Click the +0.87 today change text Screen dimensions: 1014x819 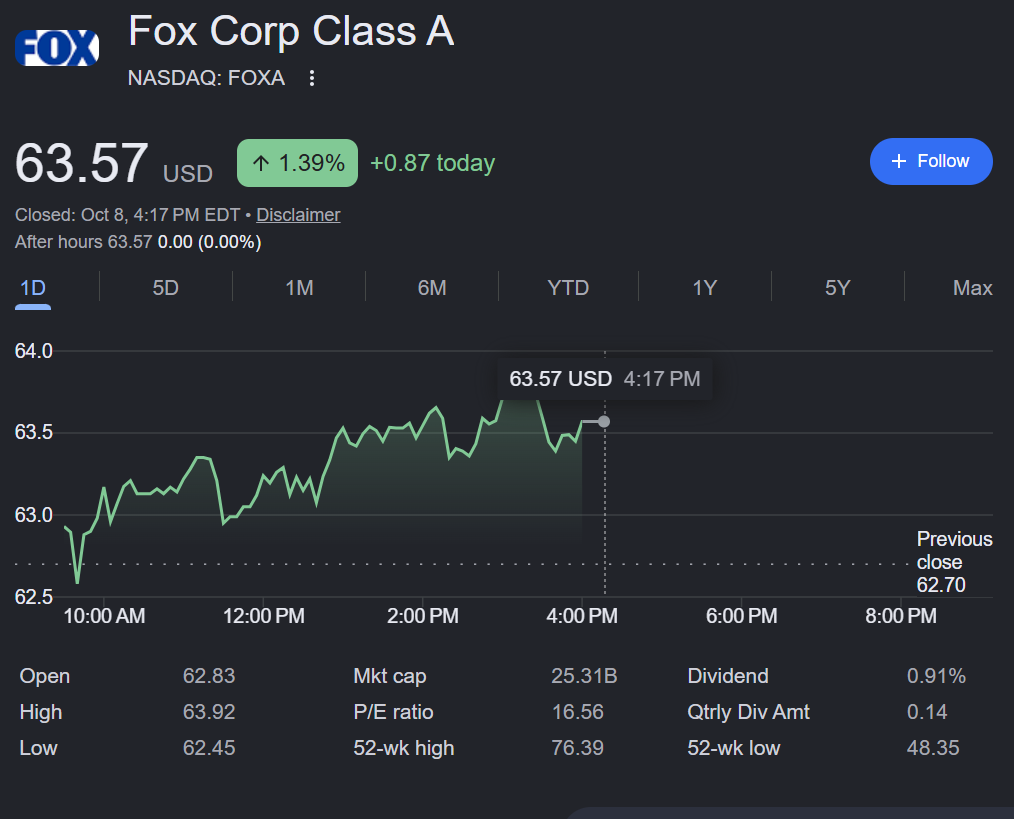click(433, 163)
